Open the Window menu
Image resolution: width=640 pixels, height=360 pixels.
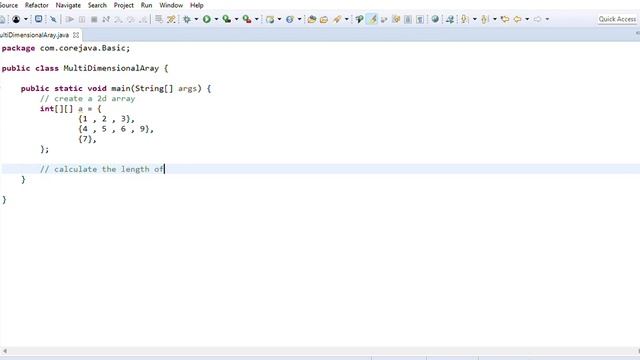[x=171, y=5]
